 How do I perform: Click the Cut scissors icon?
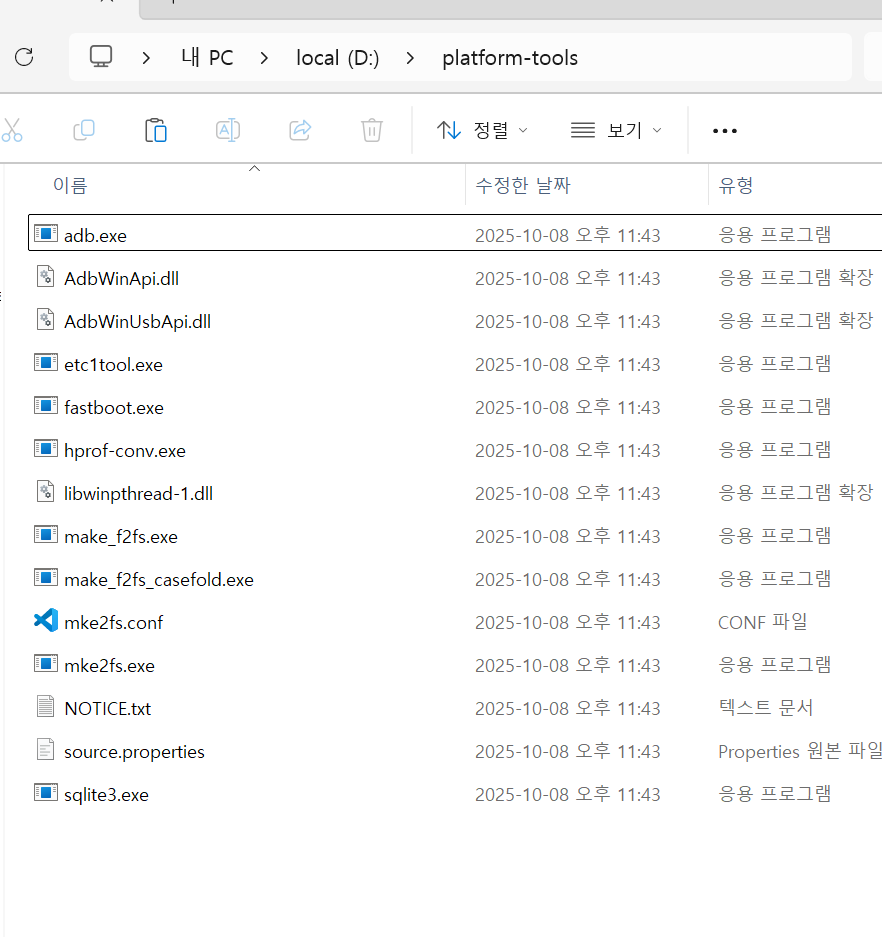12,130
